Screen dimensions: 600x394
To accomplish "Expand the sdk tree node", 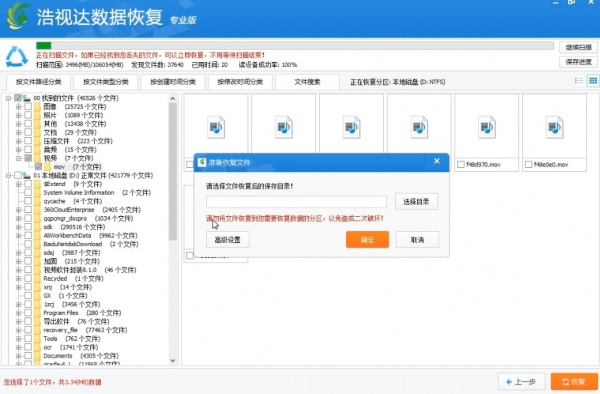I will tap(18, 227).
